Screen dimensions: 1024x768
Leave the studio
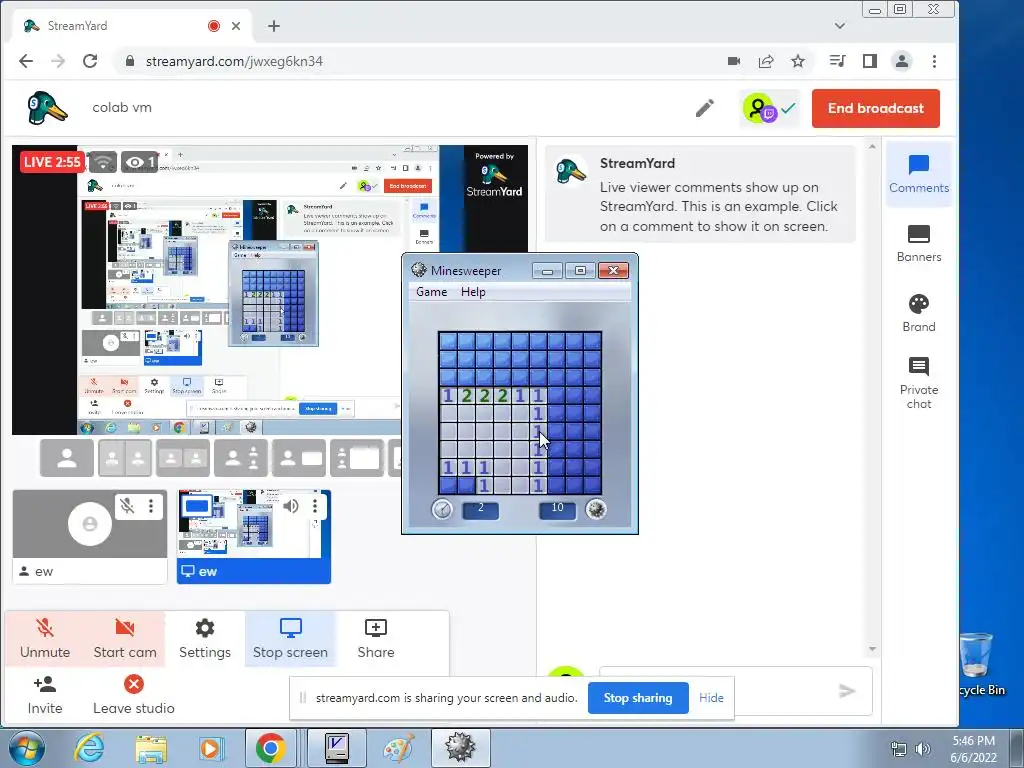click(133, 696)
